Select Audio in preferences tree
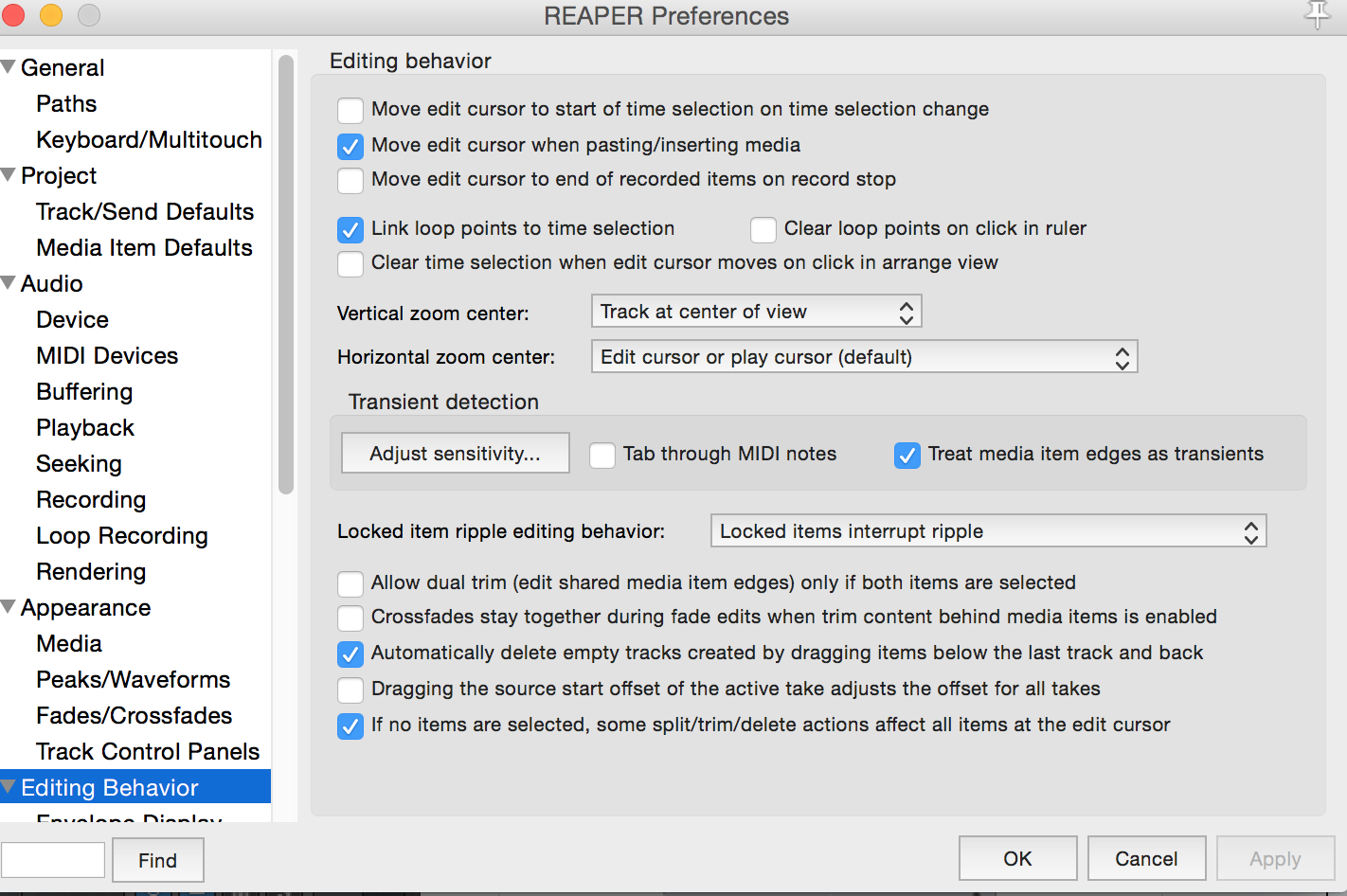The image size is (1347, 896). pyautogui.click(x=52, y=284)
